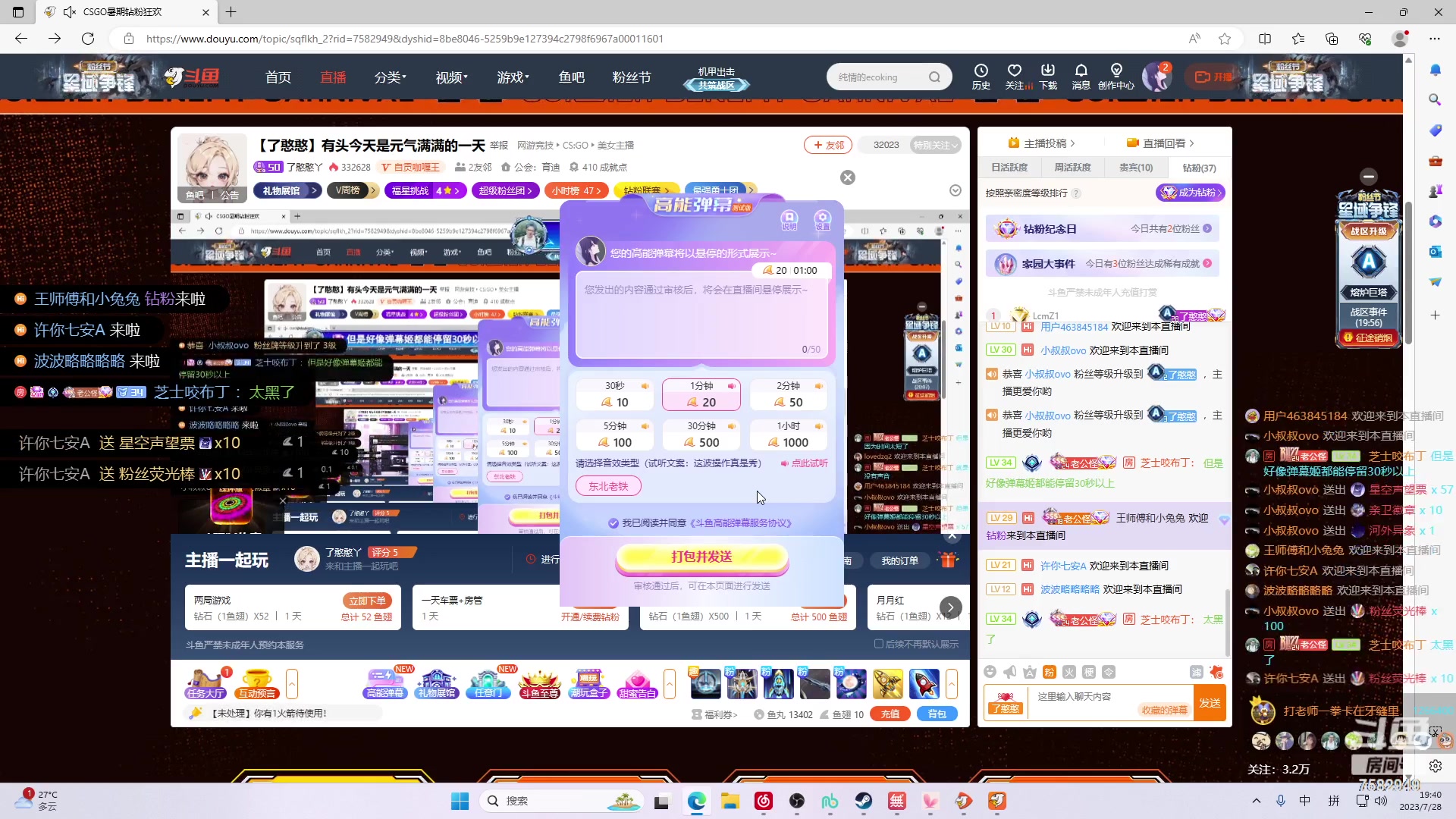The image size is (1456, 819).
Task: Click the orange 发送 chat send button
Action: (x=1210, y=703)
